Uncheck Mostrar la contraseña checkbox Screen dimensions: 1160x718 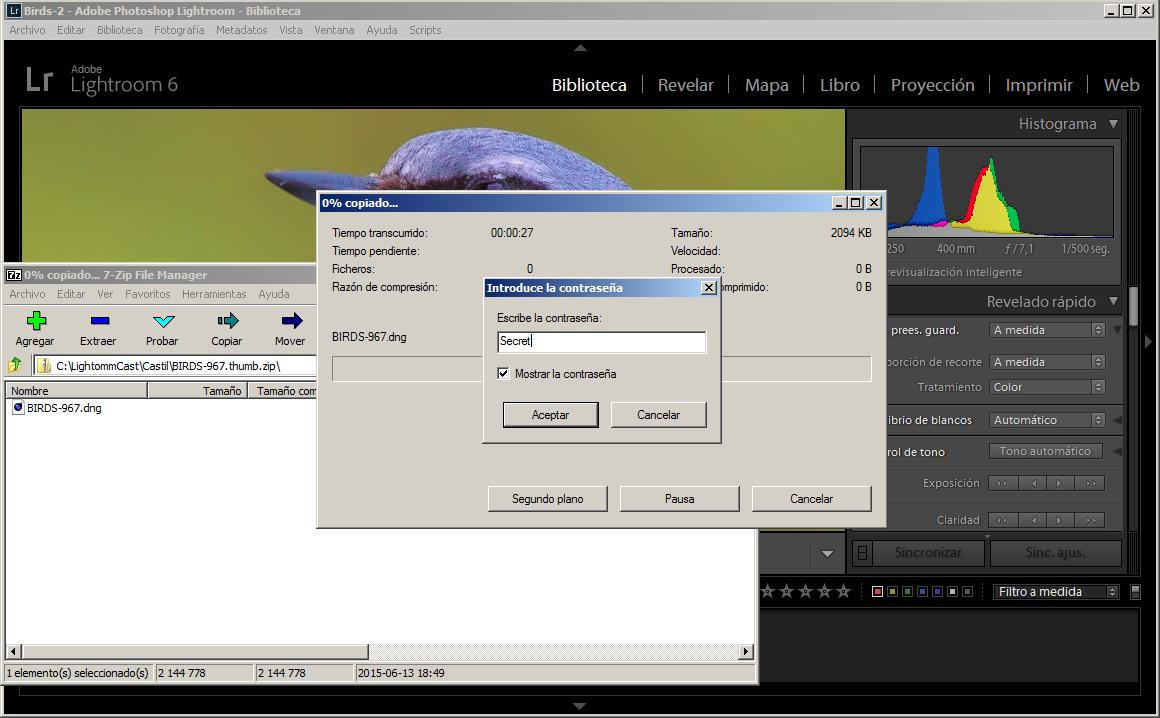[x=503, y=374]
